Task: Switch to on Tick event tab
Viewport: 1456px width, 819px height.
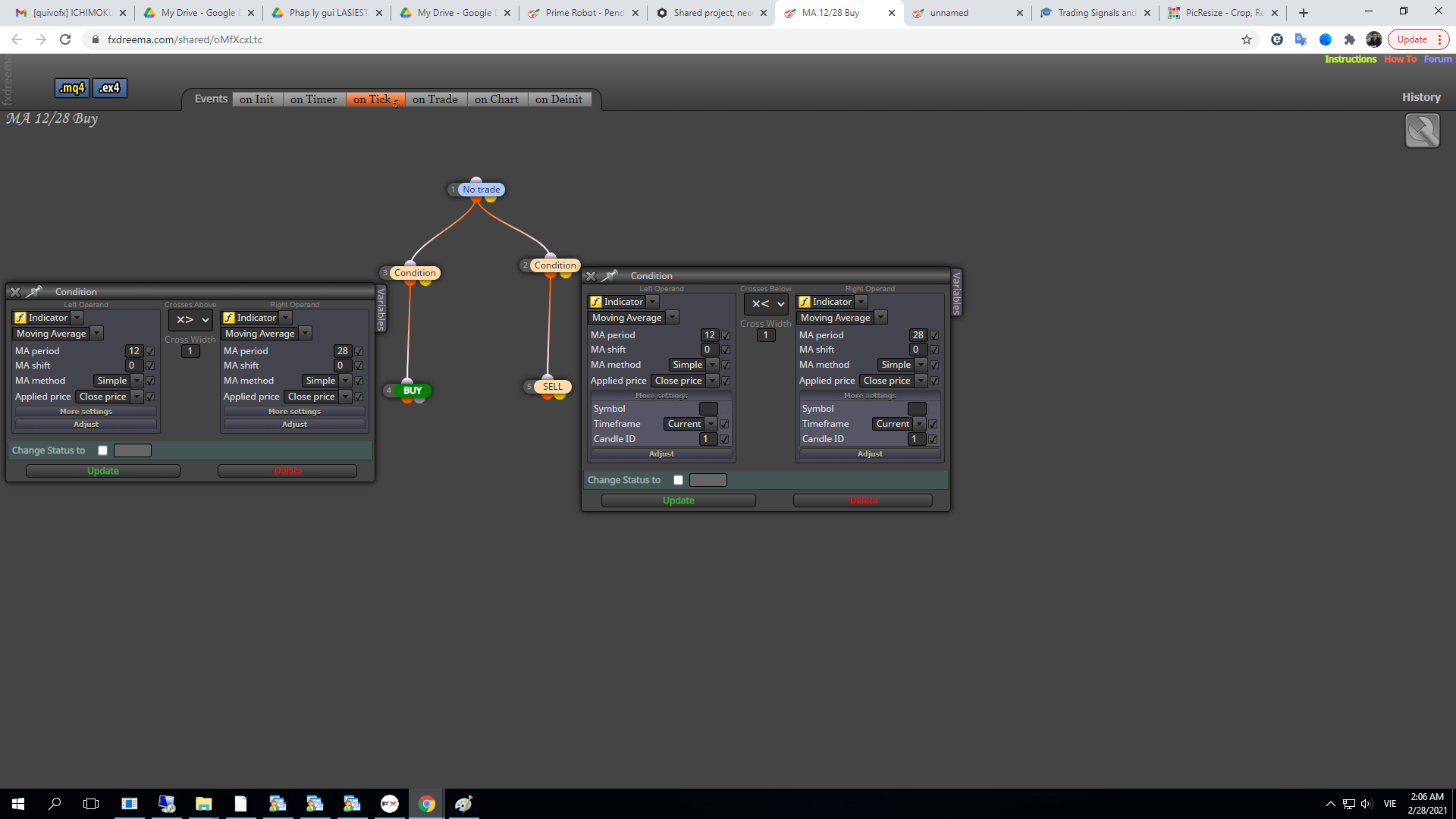Action: pos(375,99)
